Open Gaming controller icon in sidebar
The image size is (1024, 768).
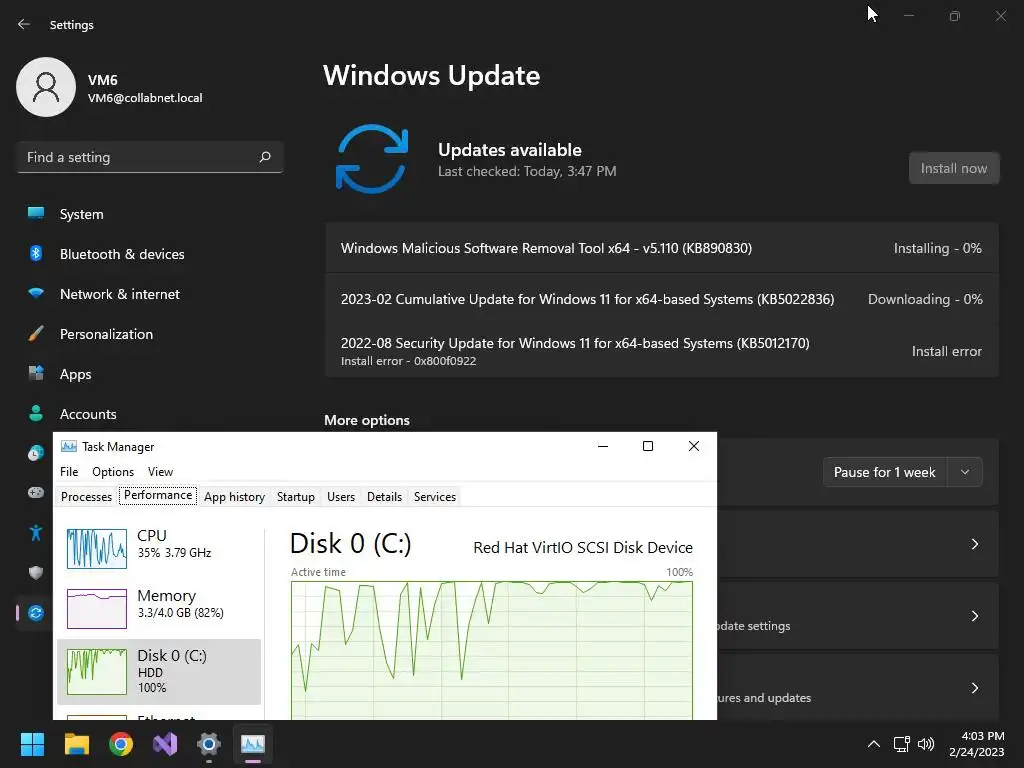pyautogui.click(x=36, y=492)
